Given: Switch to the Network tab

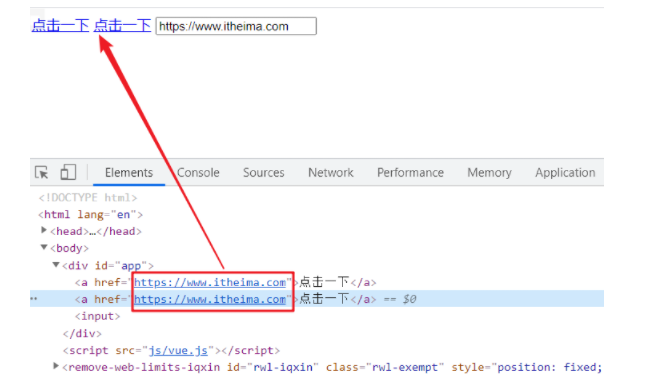Looking at the screenshot, I should pos(331,173).
